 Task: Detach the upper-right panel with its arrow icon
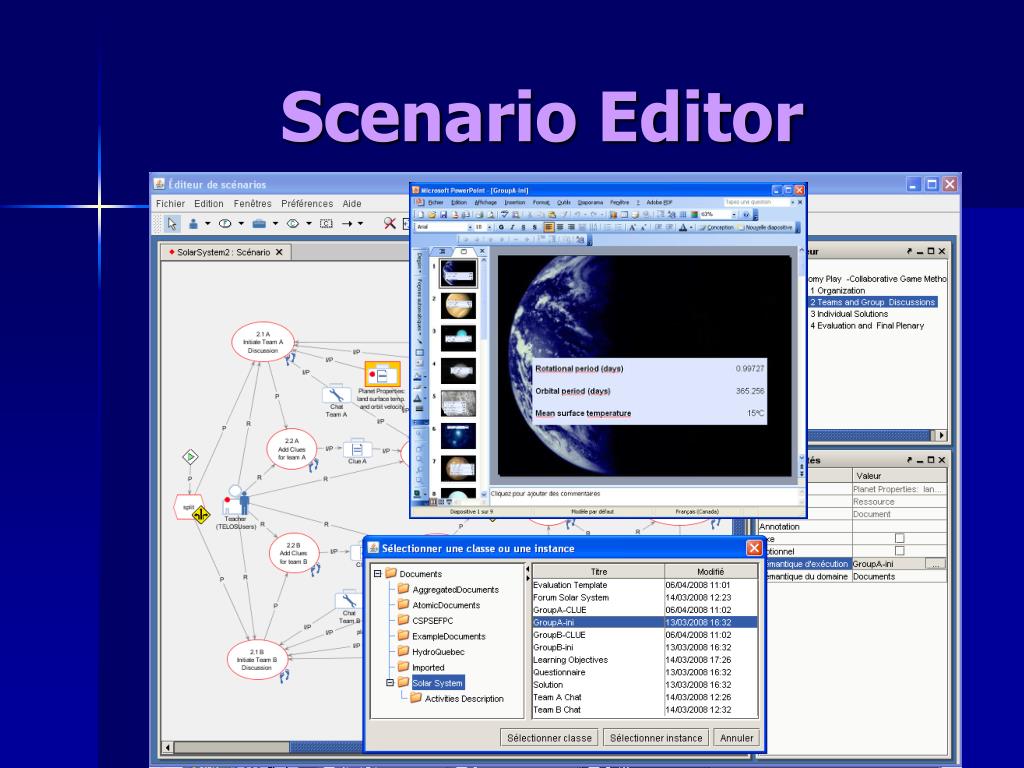pyautogui.click(x=909, y=251)
